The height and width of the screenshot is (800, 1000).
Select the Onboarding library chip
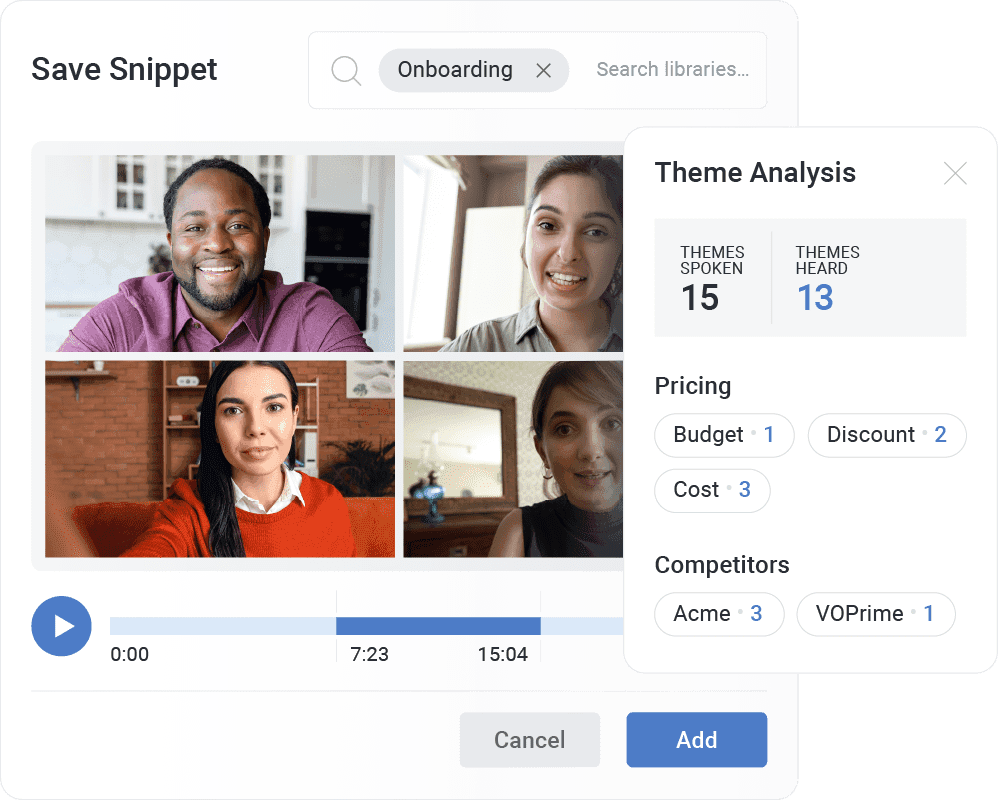click(x=455, y=70)
